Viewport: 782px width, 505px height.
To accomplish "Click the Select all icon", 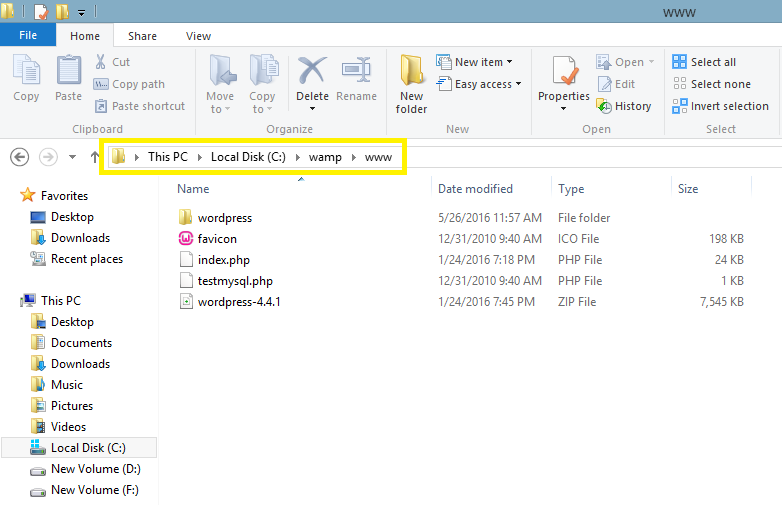I will pyautogui.click(x=679, y=62).
